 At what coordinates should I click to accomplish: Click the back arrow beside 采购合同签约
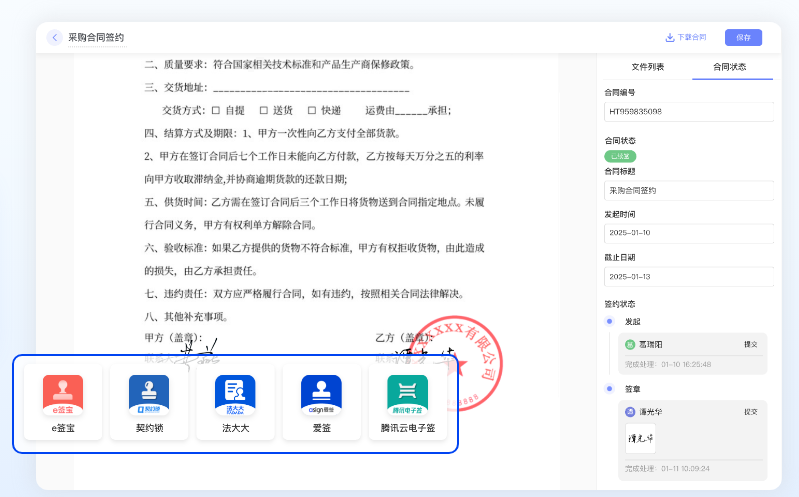pyautogui.click(x=54, y=37)
